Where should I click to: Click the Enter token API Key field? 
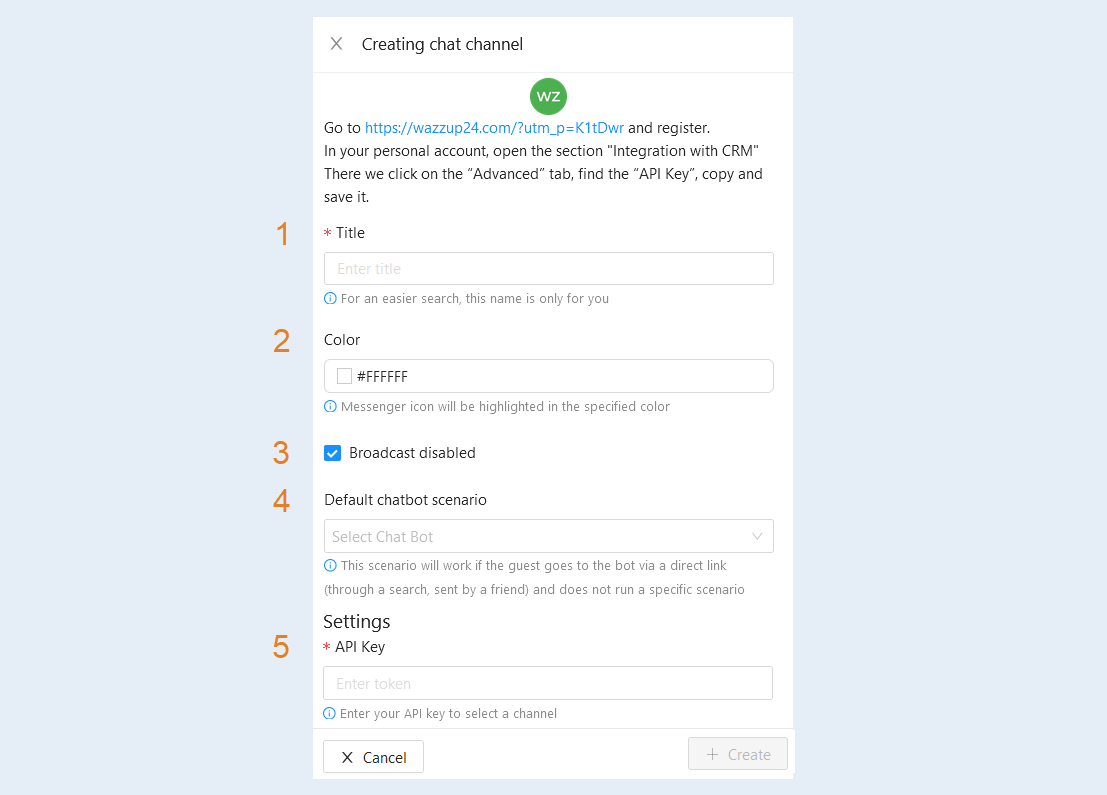coord(548,683)
